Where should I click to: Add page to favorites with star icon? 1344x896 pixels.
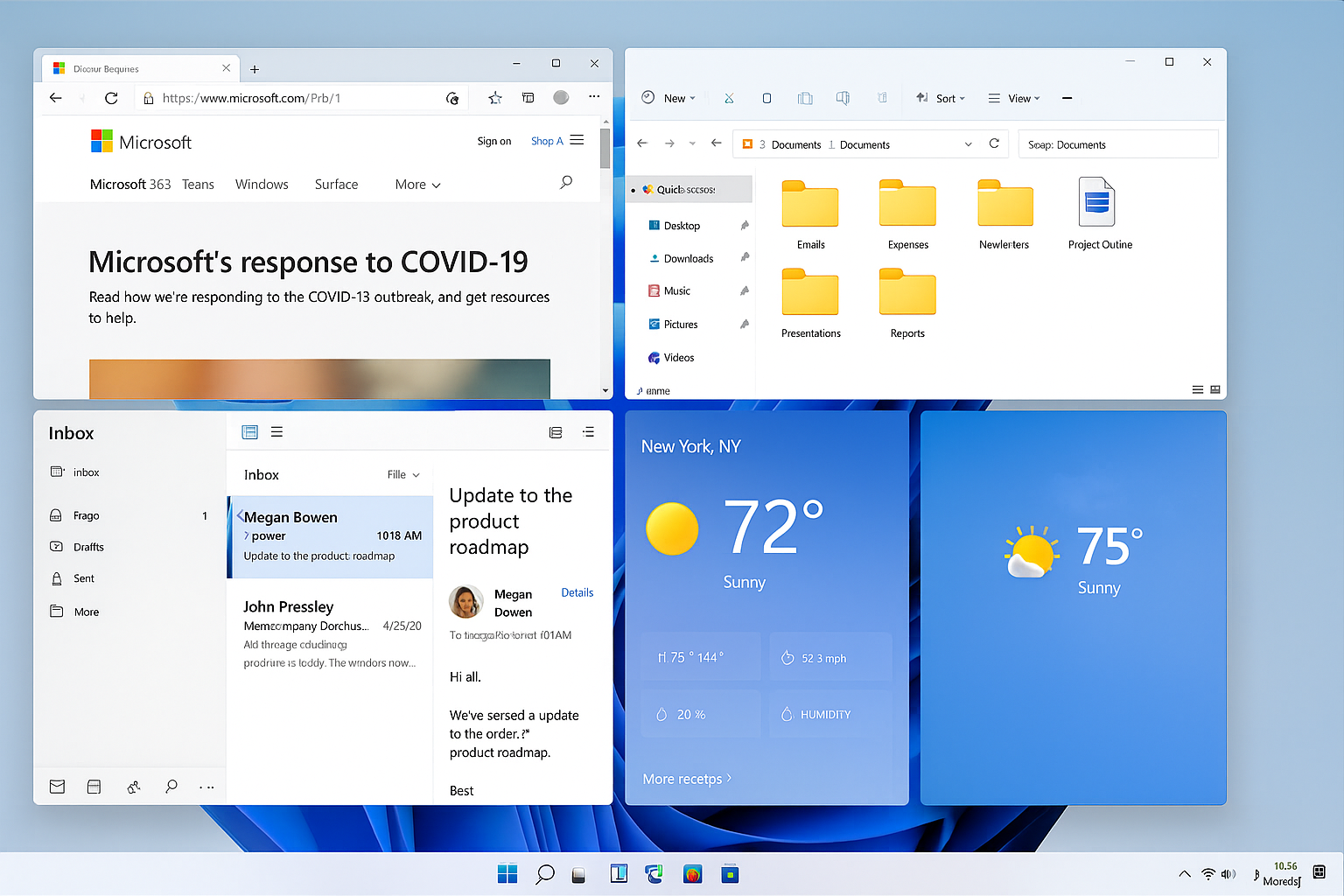click(495, 98)
